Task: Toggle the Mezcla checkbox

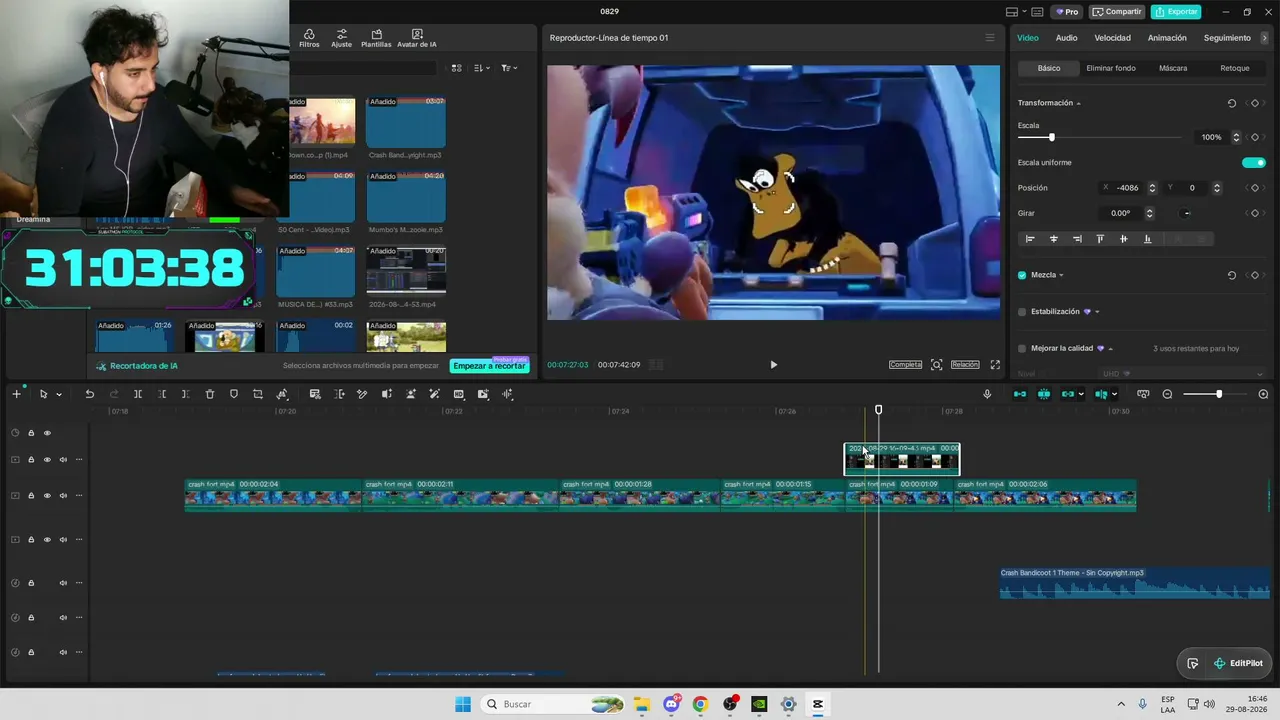Action: click(1022, 275)
